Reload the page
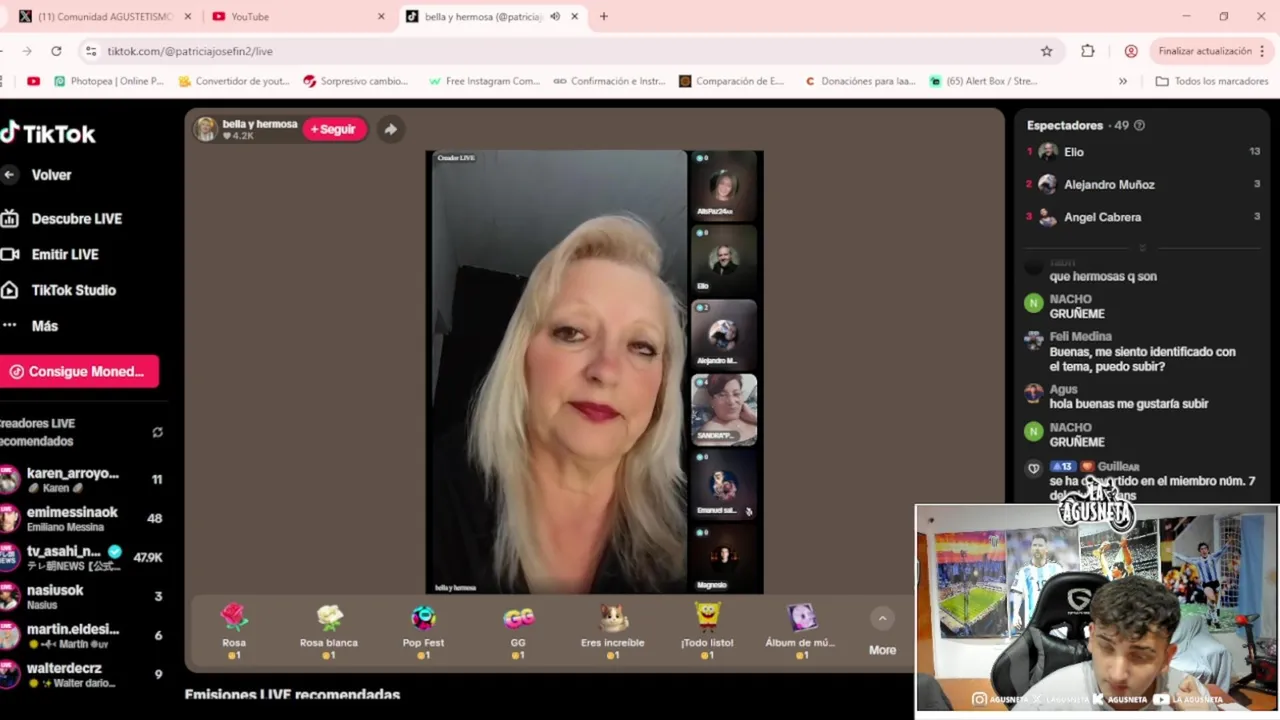This screenshot has width=1280, height=720. point(56,51)
